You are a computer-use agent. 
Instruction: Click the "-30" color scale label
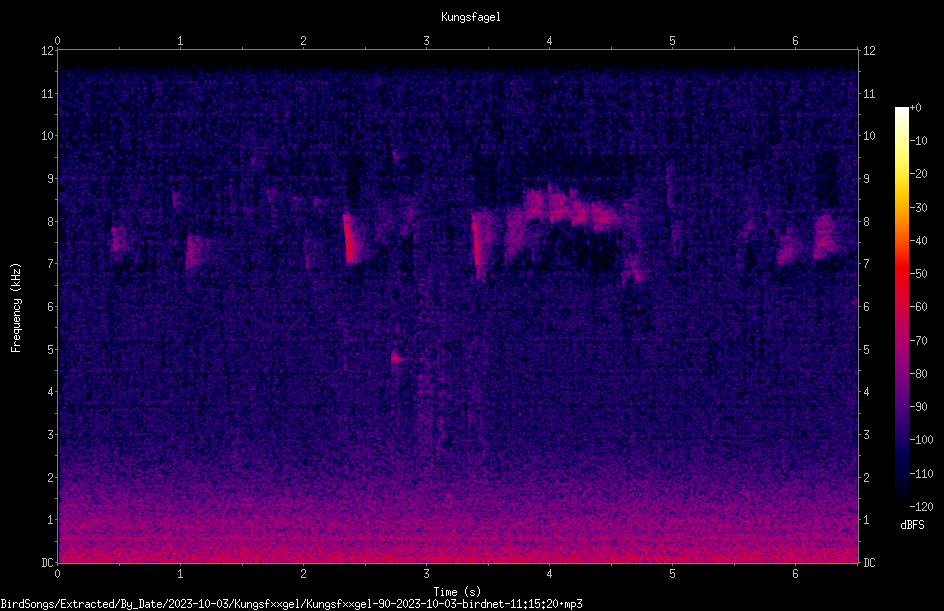tap(918, 208)
